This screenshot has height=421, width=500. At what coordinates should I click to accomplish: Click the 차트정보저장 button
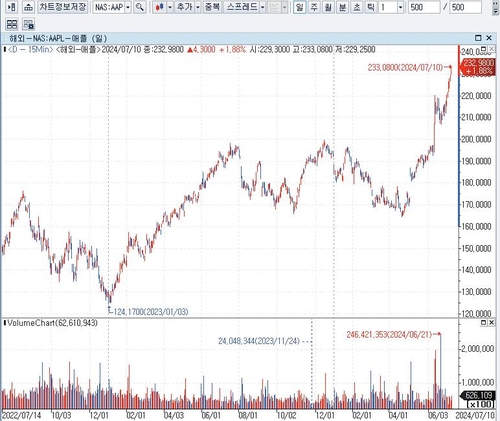point(63,7)
